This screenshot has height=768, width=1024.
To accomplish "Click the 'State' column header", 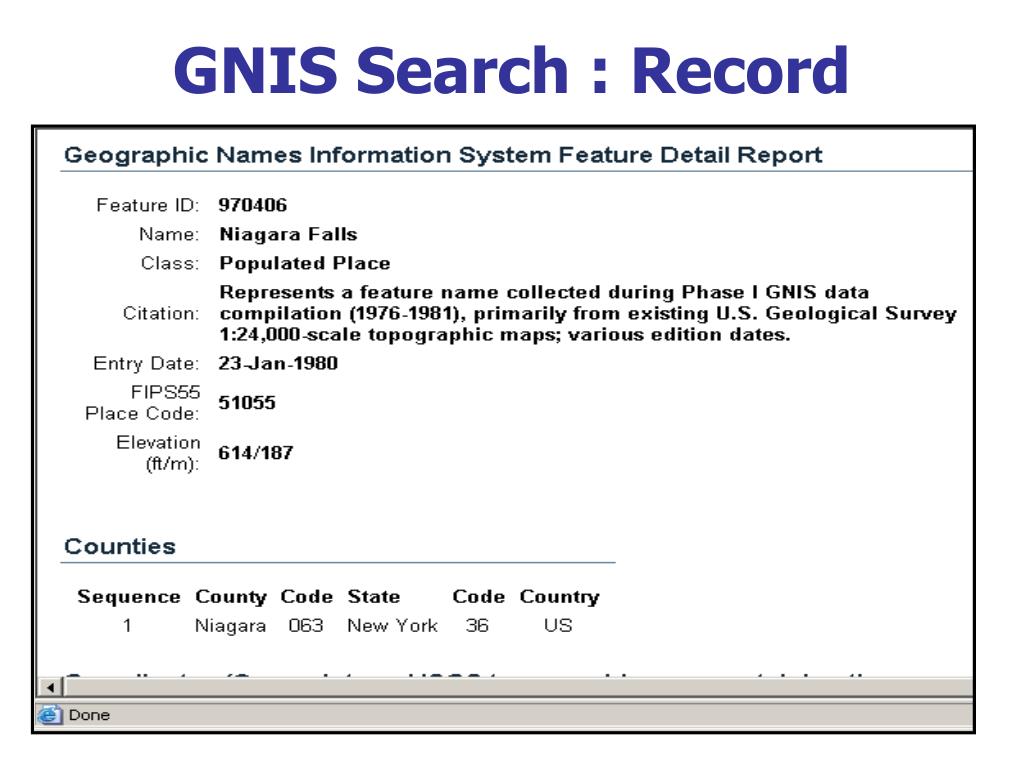I will [374, 596].
